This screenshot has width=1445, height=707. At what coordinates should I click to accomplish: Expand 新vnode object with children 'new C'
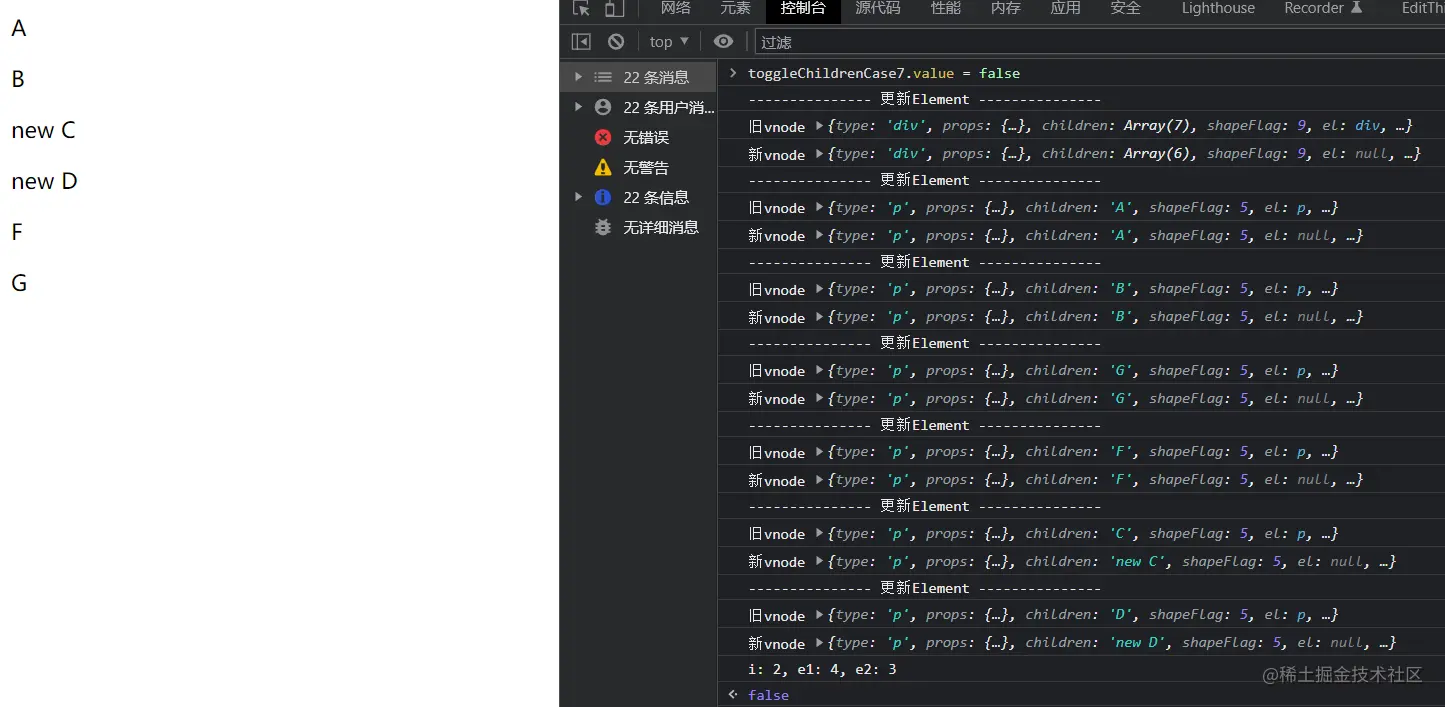[820, 562]
